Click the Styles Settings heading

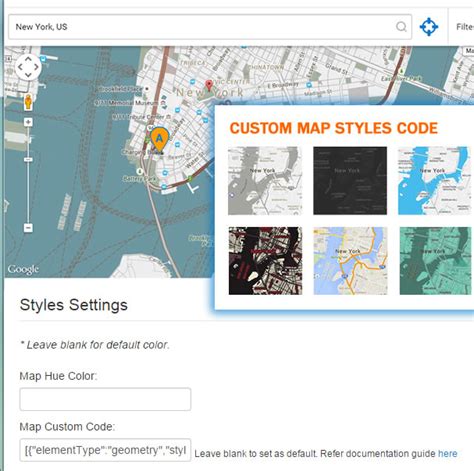click(74, 305)
